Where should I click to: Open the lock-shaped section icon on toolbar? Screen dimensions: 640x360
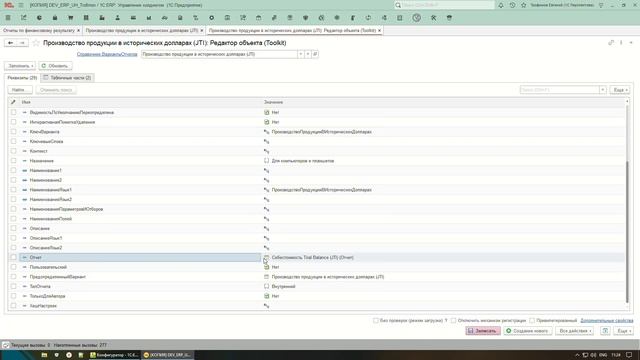tap(55, 18)
